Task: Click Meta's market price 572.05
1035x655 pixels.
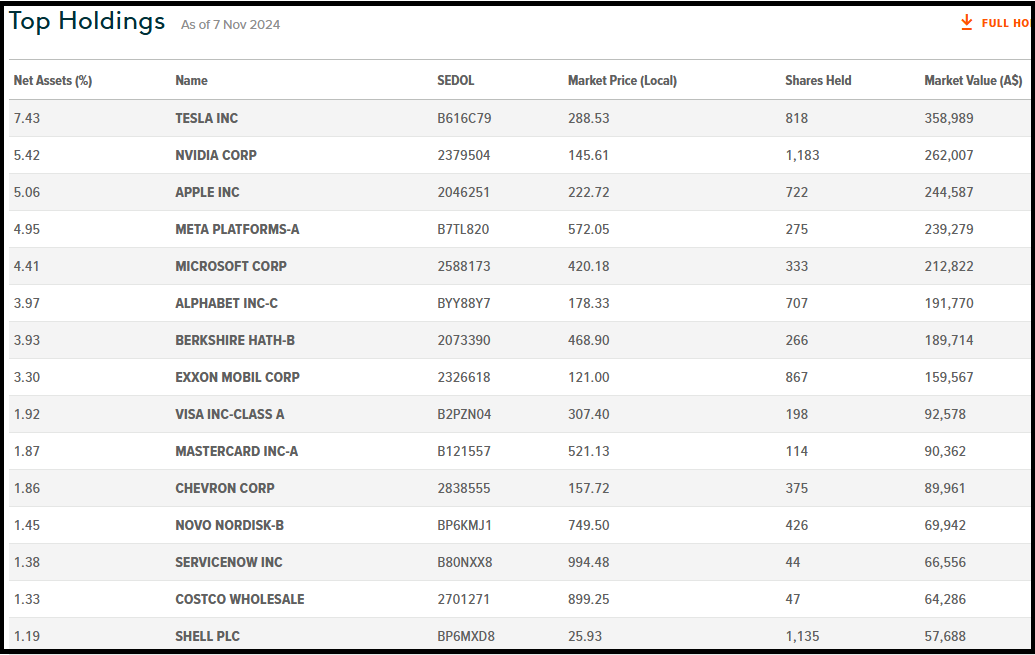Action: coord(589,229)
